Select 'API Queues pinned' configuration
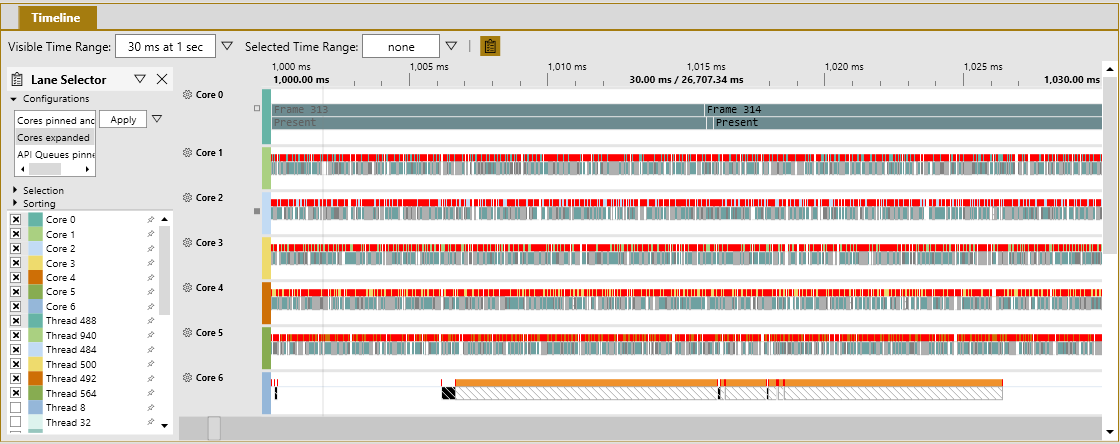The width and height of the screenshot is (1120, 444). point(55,154)
